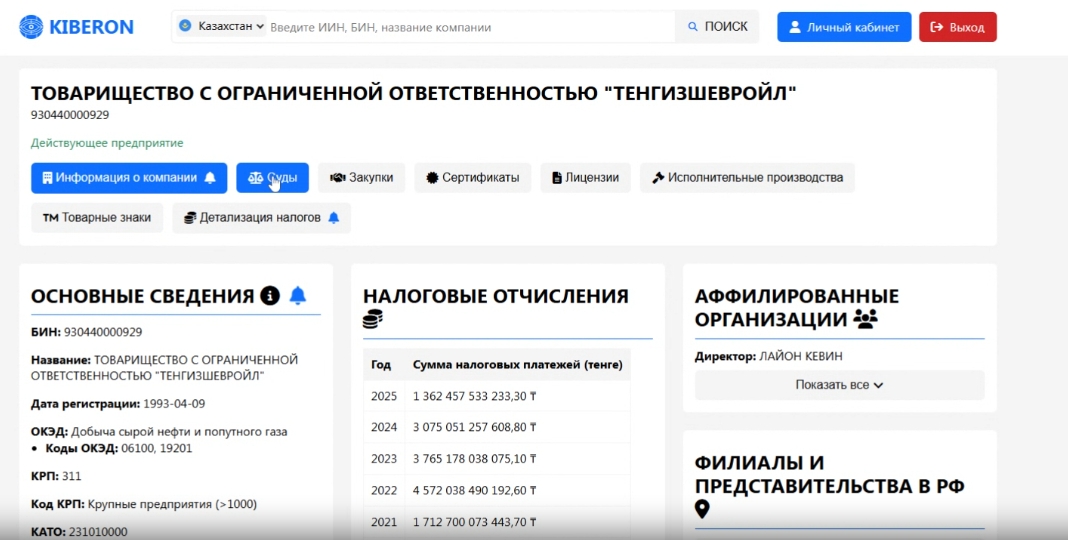Click the building icon on Информация о компании

pyautogui.click(x=47, y=178)
